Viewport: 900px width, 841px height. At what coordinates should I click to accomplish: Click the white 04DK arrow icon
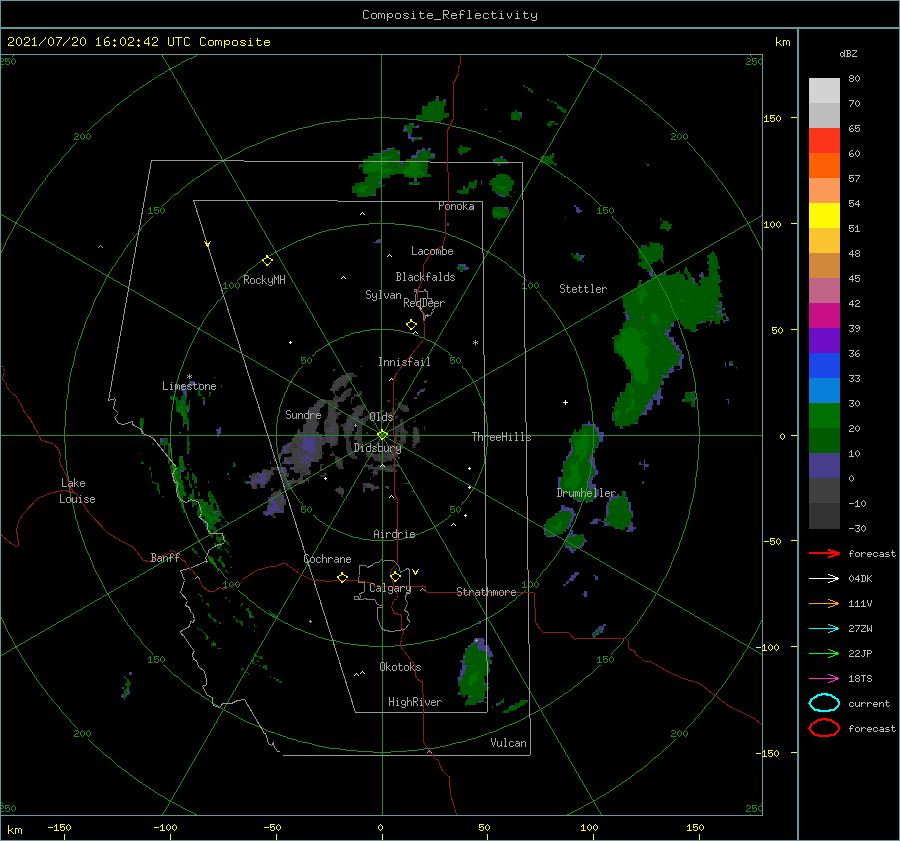[x=824, y=579]
